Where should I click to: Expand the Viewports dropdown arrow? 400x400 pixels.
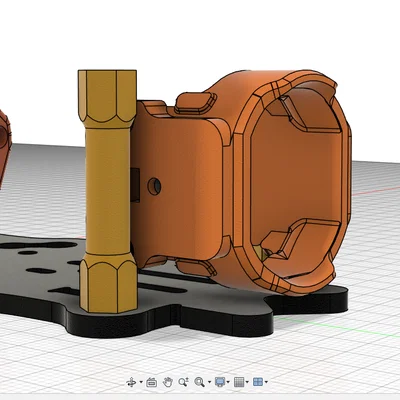(x=266, y=382)
